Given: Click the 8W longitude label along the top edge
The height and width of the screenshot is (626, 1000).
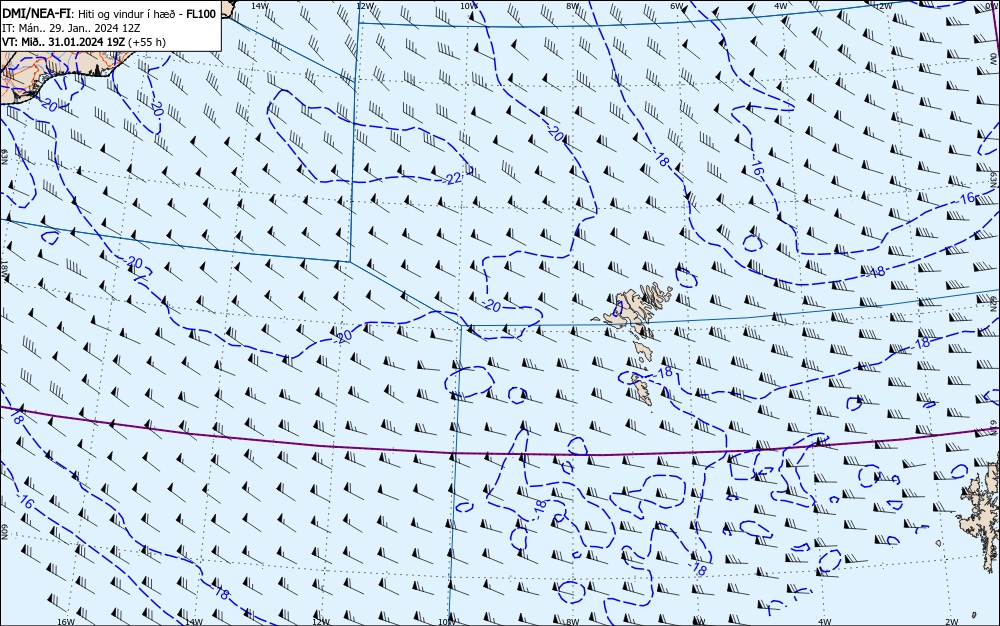Looking at the screenshot, I should tap(573, 5).
